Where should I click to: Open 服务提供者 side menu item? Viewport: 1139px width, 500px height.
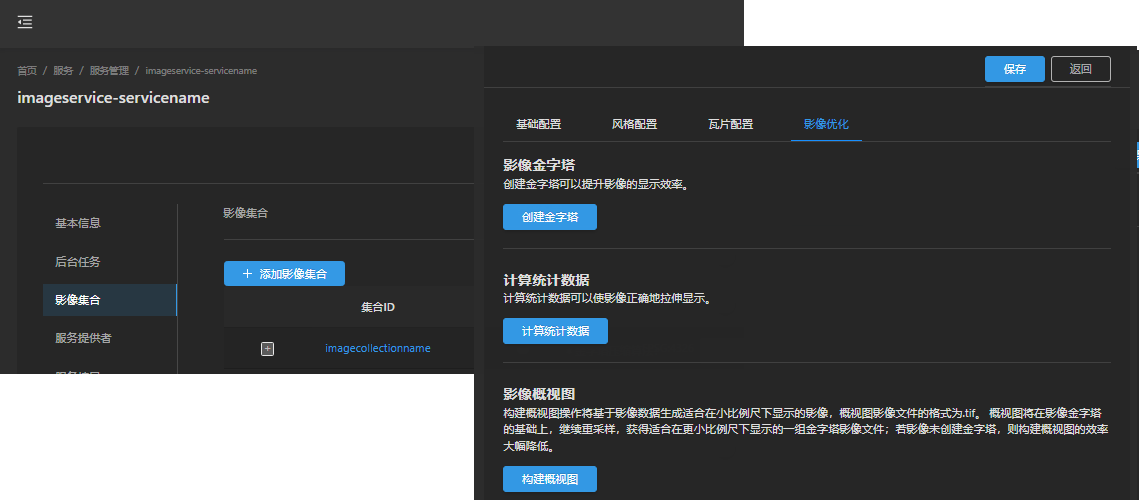click(x=83, y=338)
